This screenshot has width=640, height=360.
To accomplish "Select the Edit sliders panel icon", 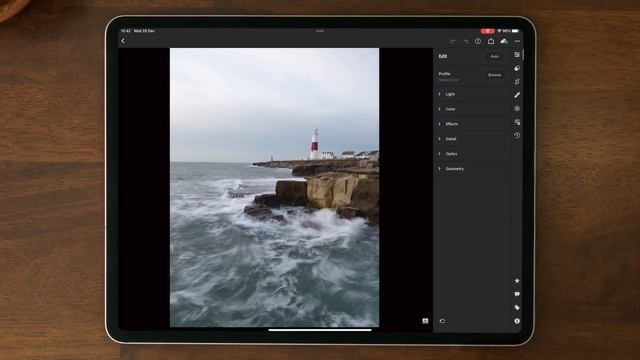I will (517, 55).
